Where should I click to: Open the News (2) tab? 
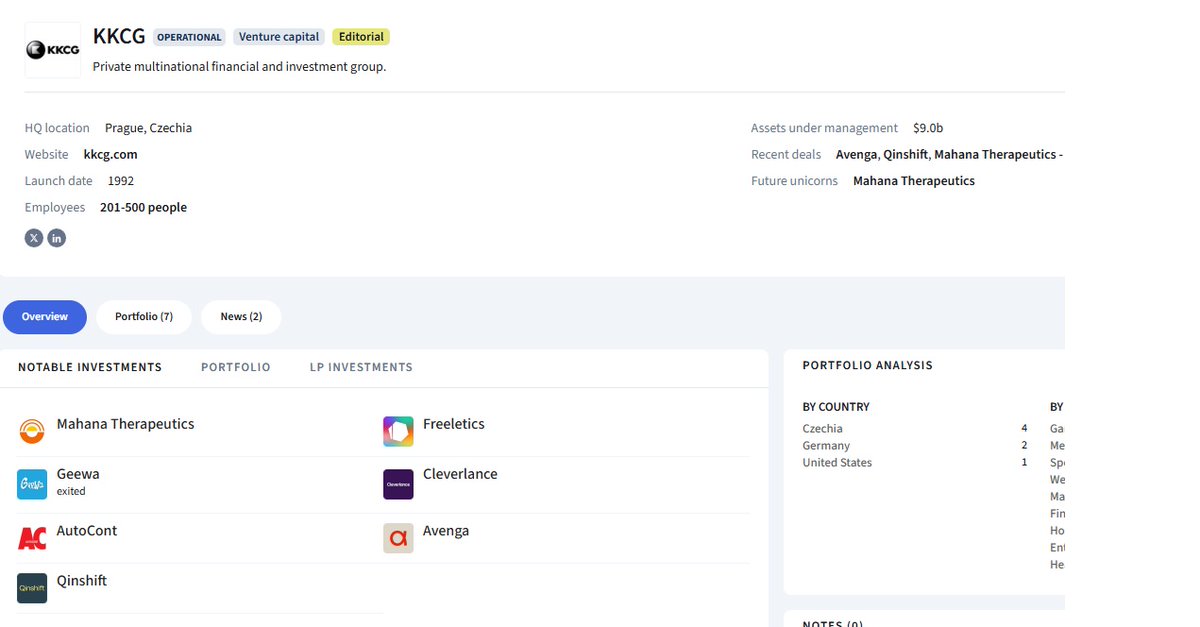click(241, 317)
